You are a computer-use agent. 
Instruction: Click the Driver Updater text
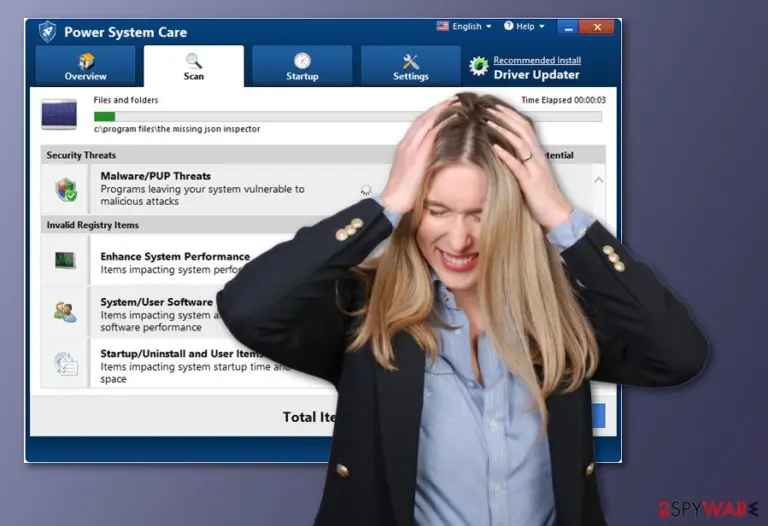coord(536,74)
